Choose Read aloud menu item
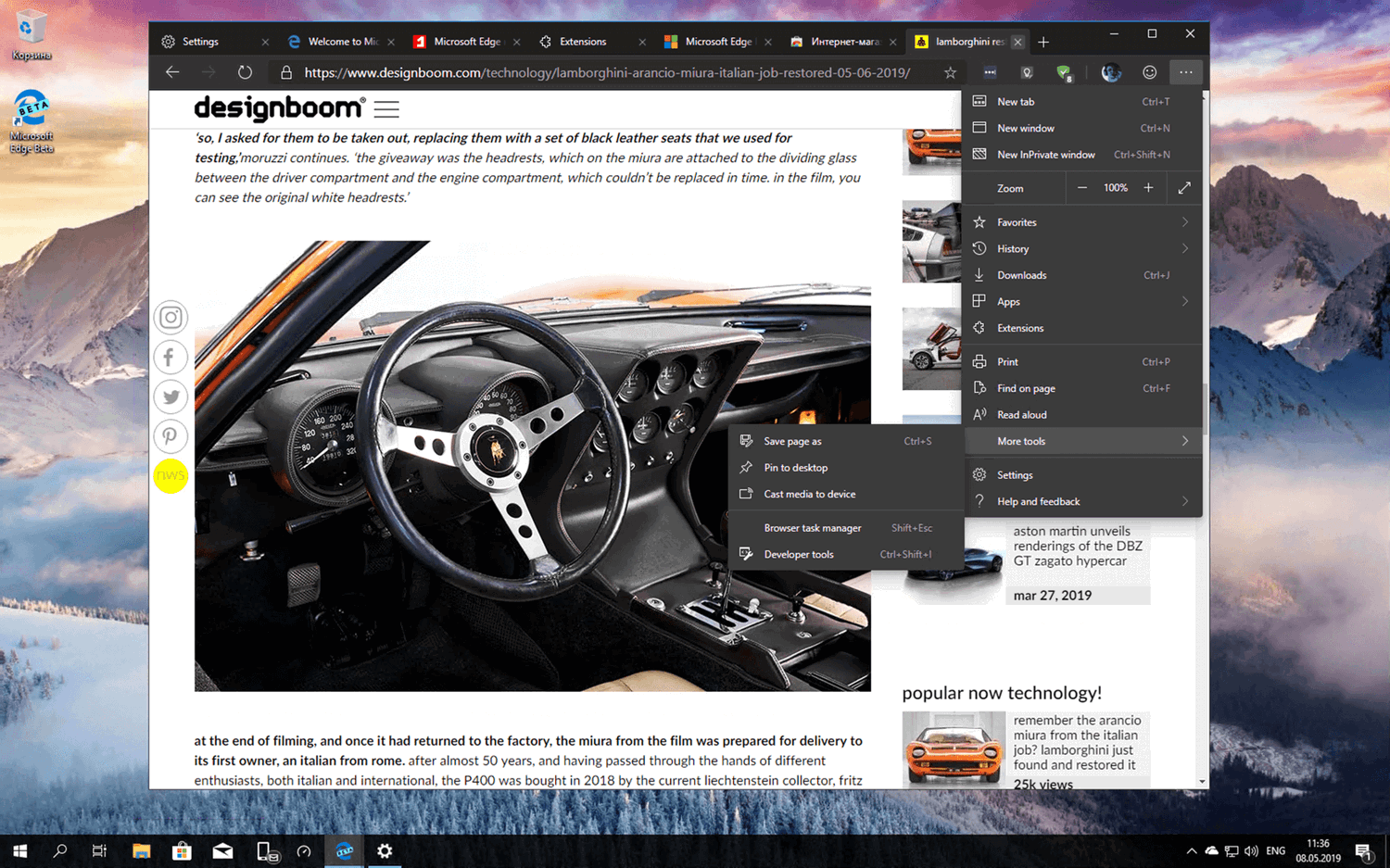This screenshot has width=1390, height=868. point(1081,415)
